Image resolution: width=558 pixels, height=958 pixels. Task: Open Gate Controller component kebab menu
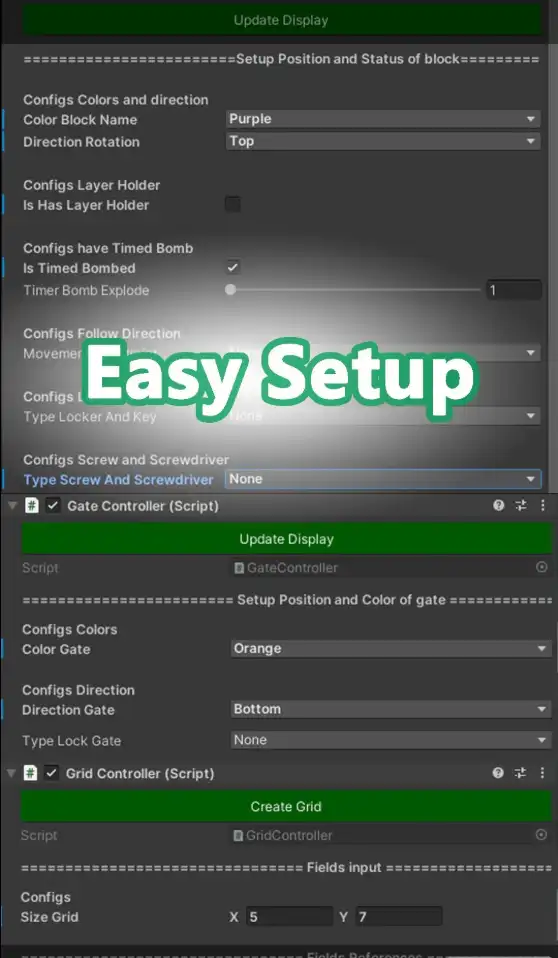click(543, 505)
